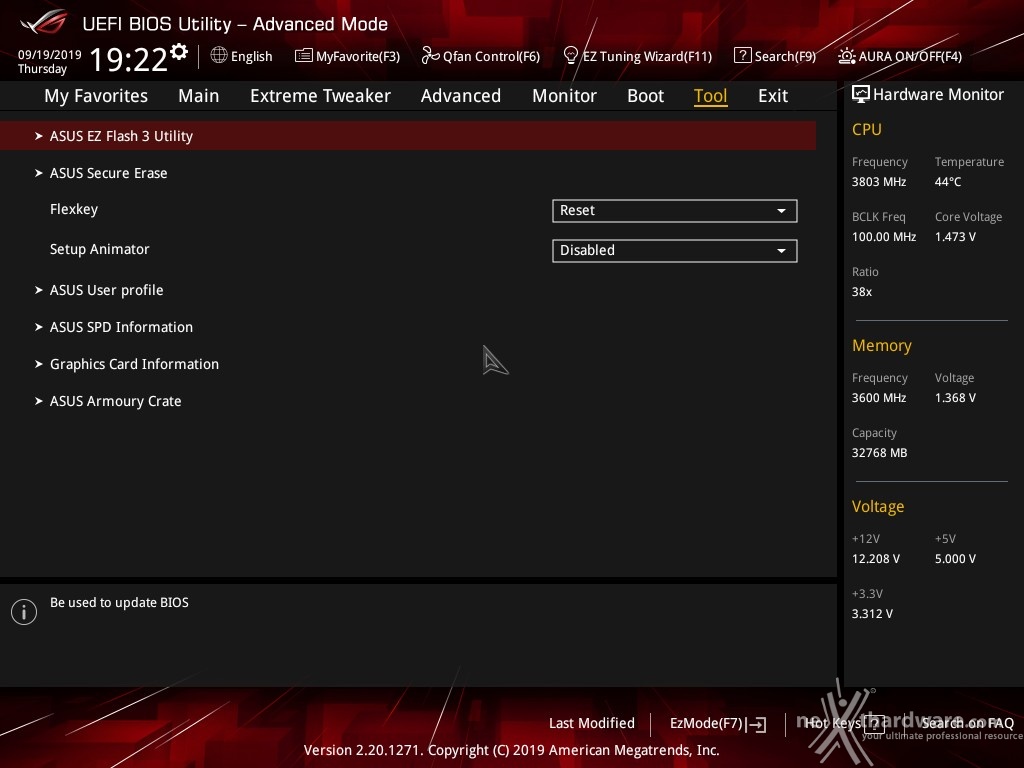1024x768 pixels.
Task: Select the Tool tab
Action: 711,96
